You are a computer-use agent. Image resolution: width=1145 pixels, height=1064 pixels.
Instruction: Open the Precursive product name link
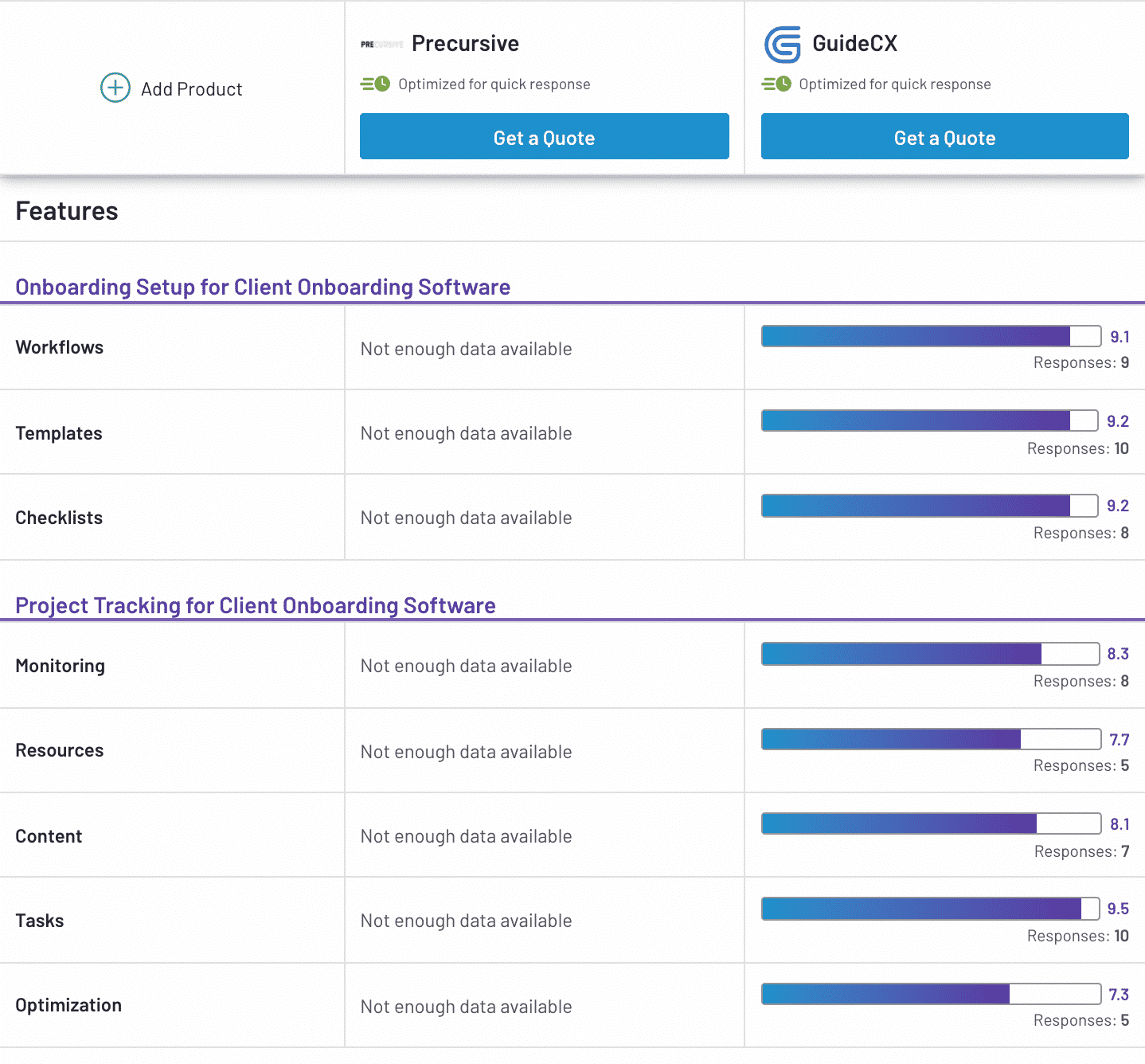click(466, 44)
